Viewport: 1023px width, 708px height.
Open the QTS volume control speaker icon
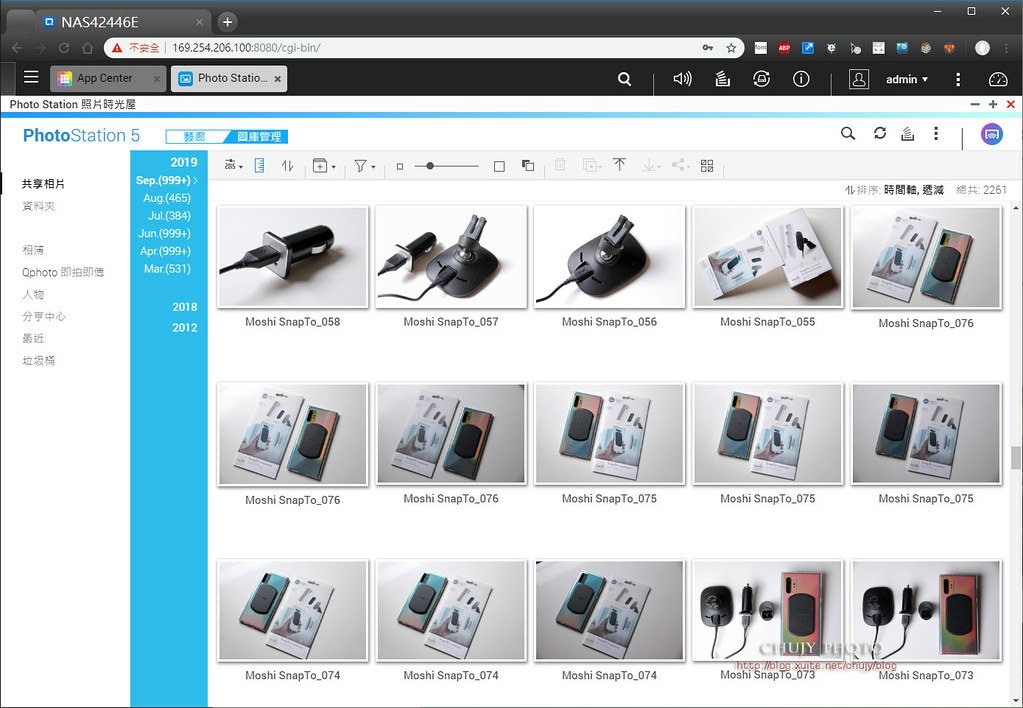[x=682, y=79]
